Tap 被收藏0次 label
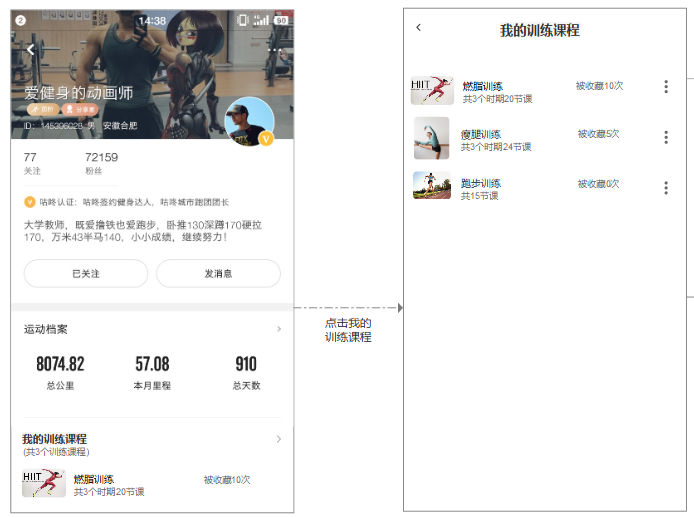694x518 pixels. click(x=598, y=184)
